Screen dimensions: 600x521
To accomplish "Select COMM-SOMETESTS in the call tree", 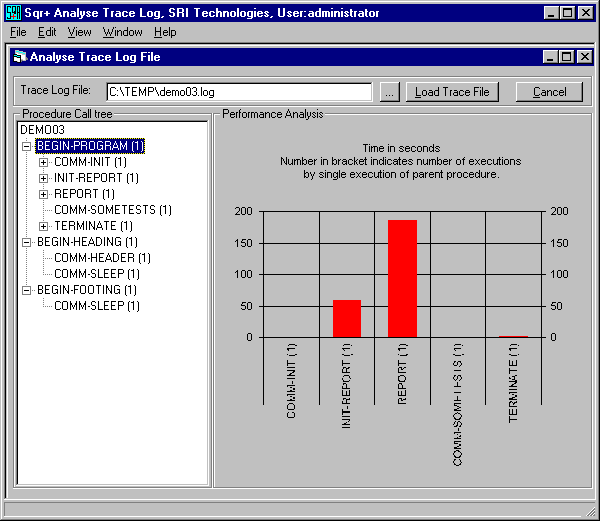I will pos(112,210).
